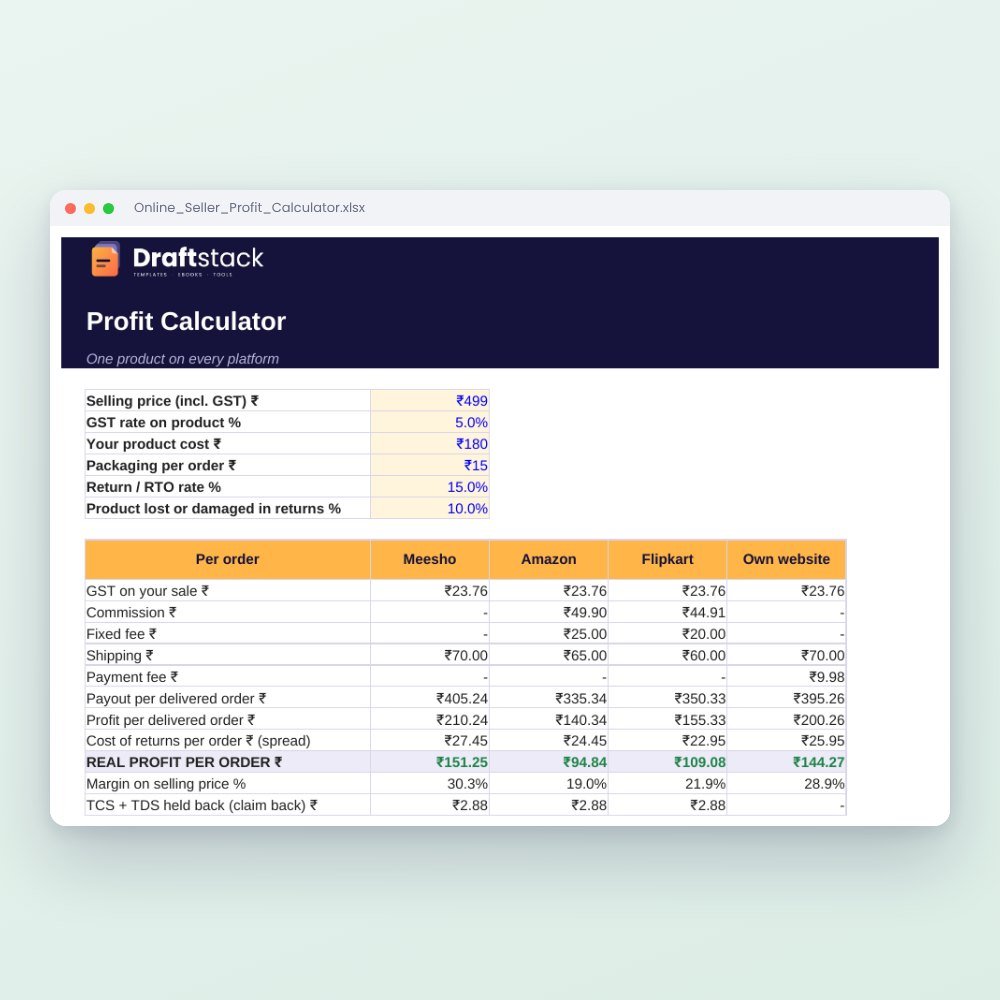Click the Amazon column header
This screenshot has height=1000, width=1000.
coord(549,559)
